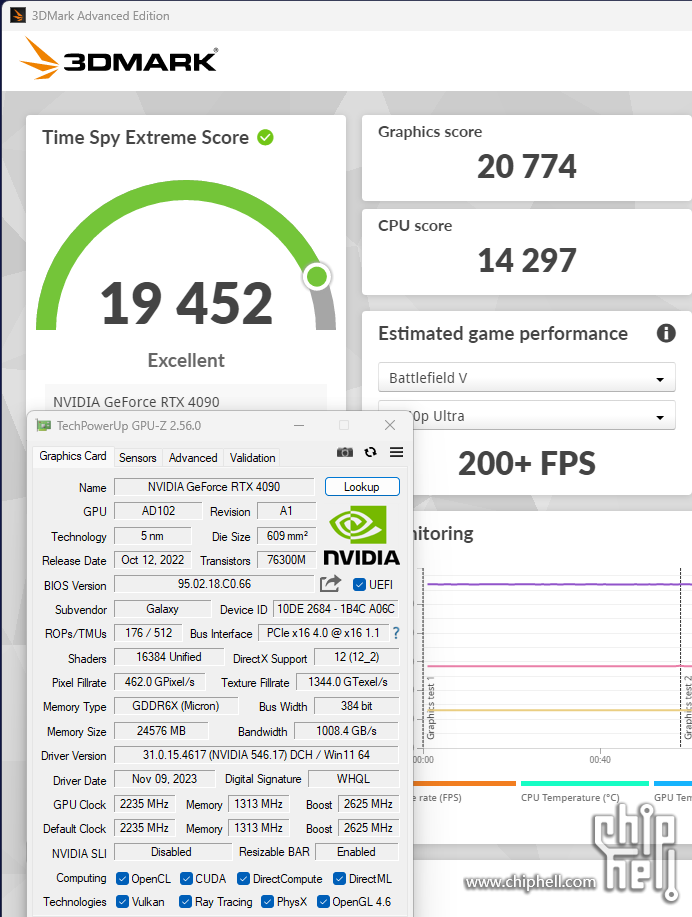This screenshot has width=692, height=917.
Task: Click the ROPs/TMUs 176 / 512 field
Action: pos(149,633)
